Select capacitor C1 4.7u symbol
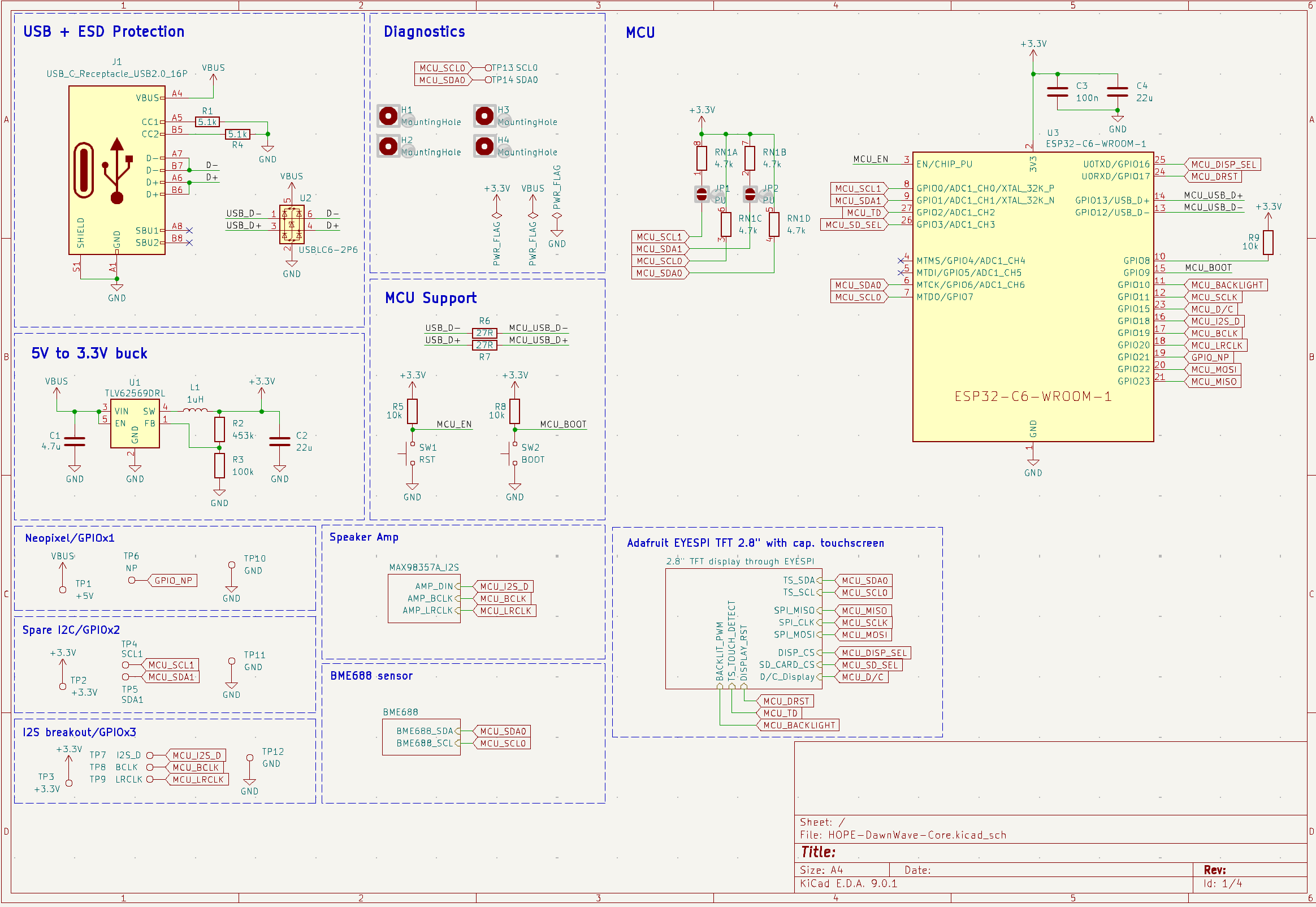This screenshot has height=907, width=1316. [x=75, y=441]
